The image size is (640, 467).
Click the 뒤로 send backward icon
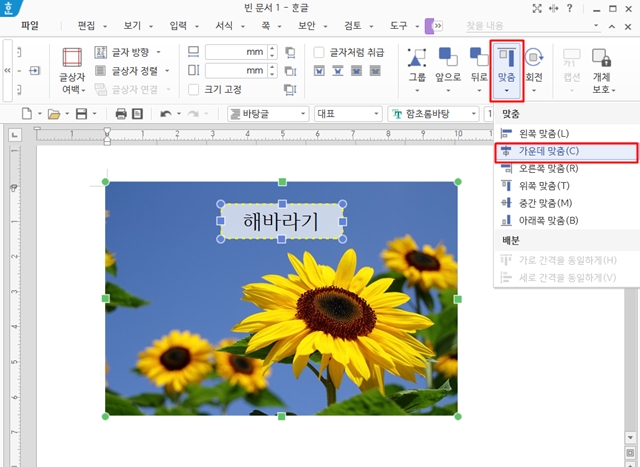click(479, 57)
